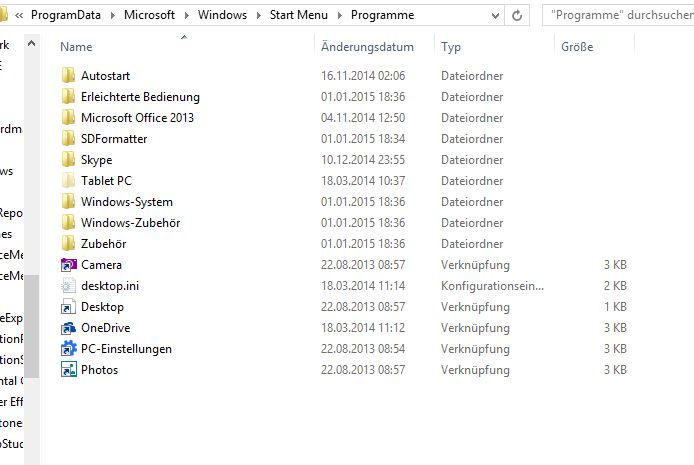
Task: Click the 'Photos' name text
Action: [100, 370]
